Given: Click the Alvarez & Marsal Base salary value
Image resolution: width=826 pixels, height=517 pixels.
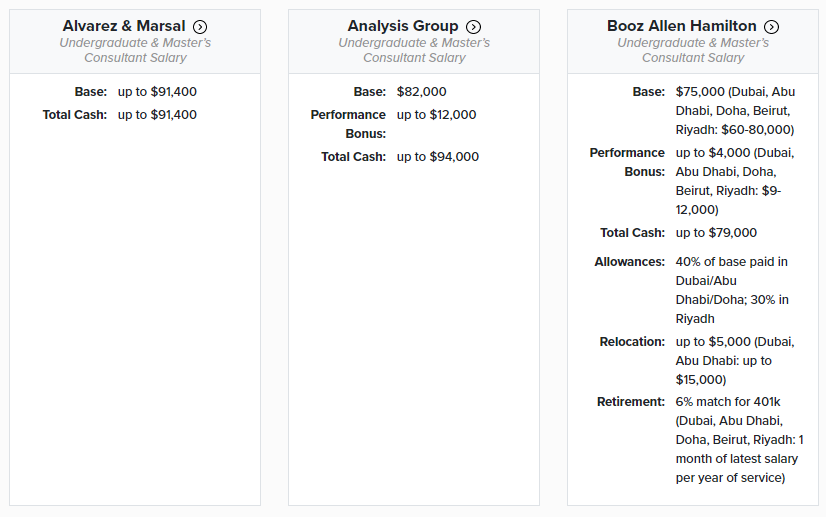Looking at the screenshot, I should [x=157, y=91].
